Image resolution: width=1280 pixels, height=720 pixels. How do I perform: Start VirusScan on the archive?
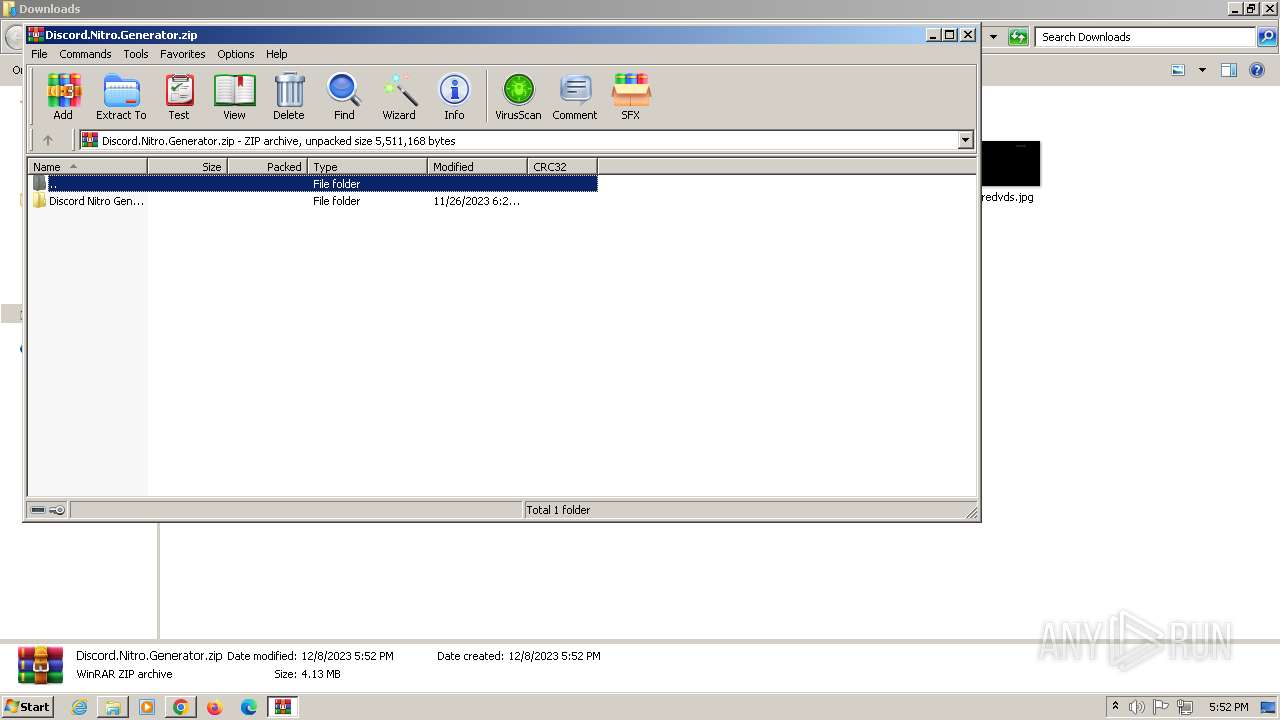tap(518, 97)
